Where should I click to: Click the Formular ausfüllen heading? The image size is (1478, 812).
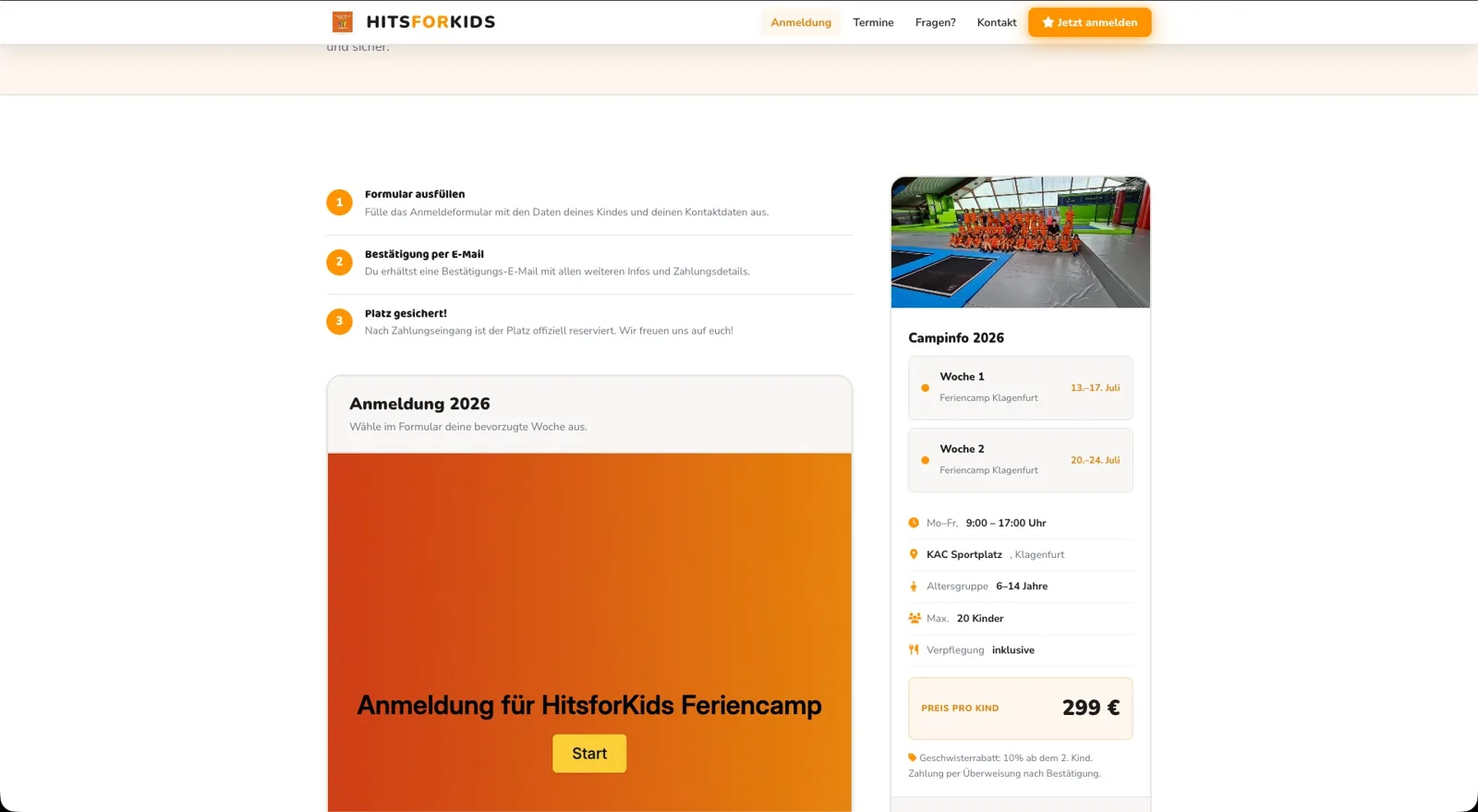pyautogui.click(x=415, y=194)
